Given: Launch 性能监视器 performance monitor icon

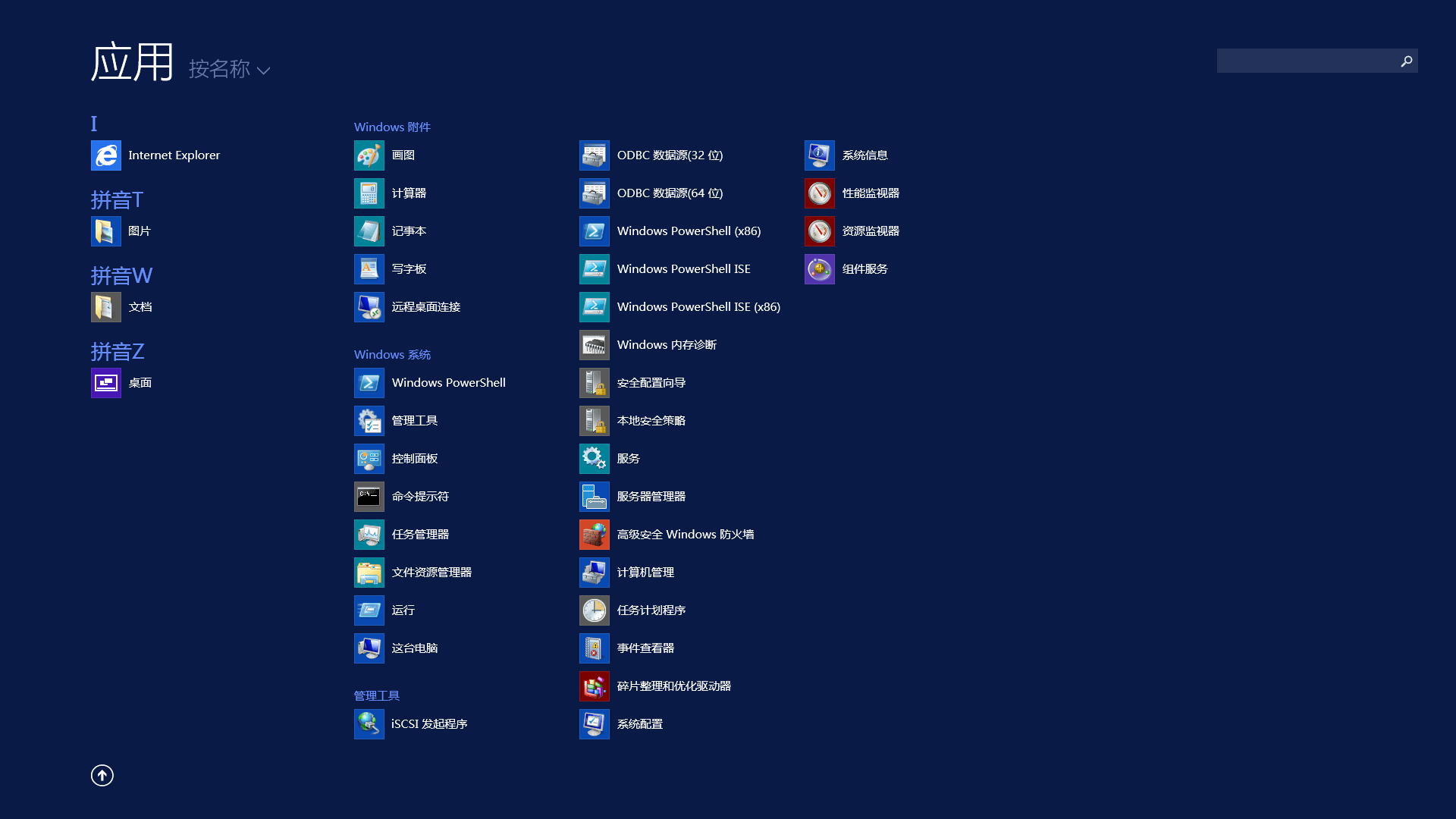Looking at the screenshot, I should click(x=820, y=193).
